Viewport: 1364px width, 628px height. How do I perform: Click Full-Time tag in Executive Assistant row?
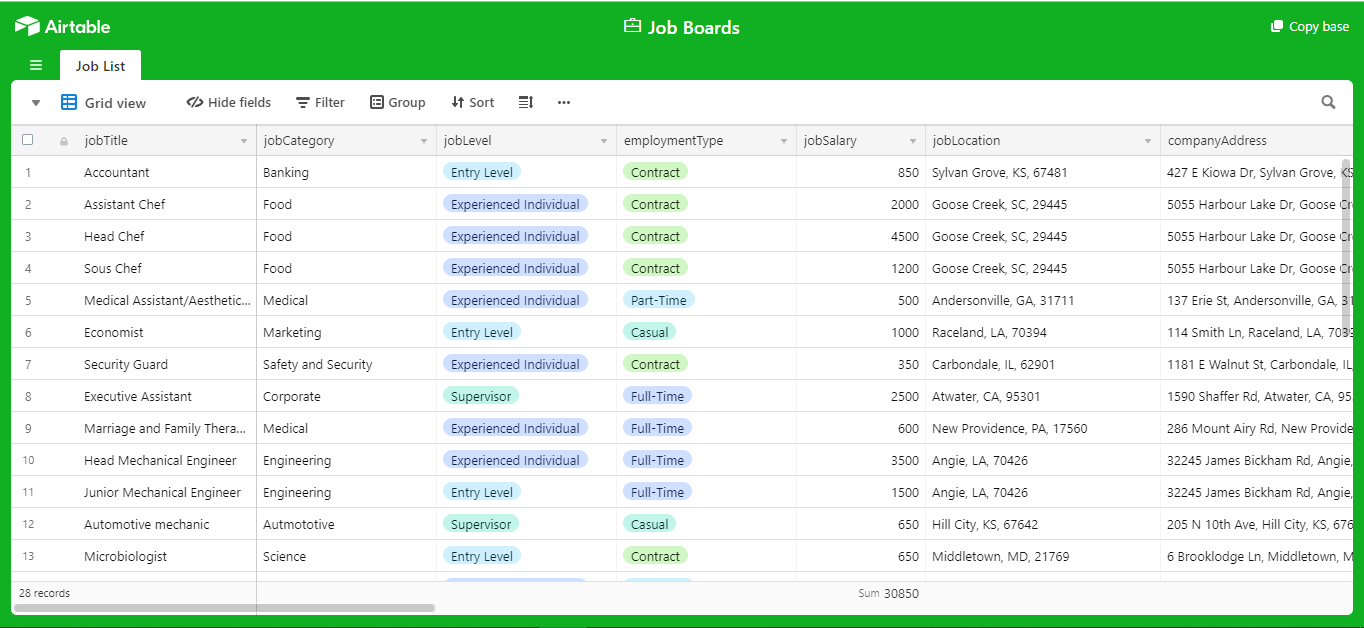click(x=658, y=396)
